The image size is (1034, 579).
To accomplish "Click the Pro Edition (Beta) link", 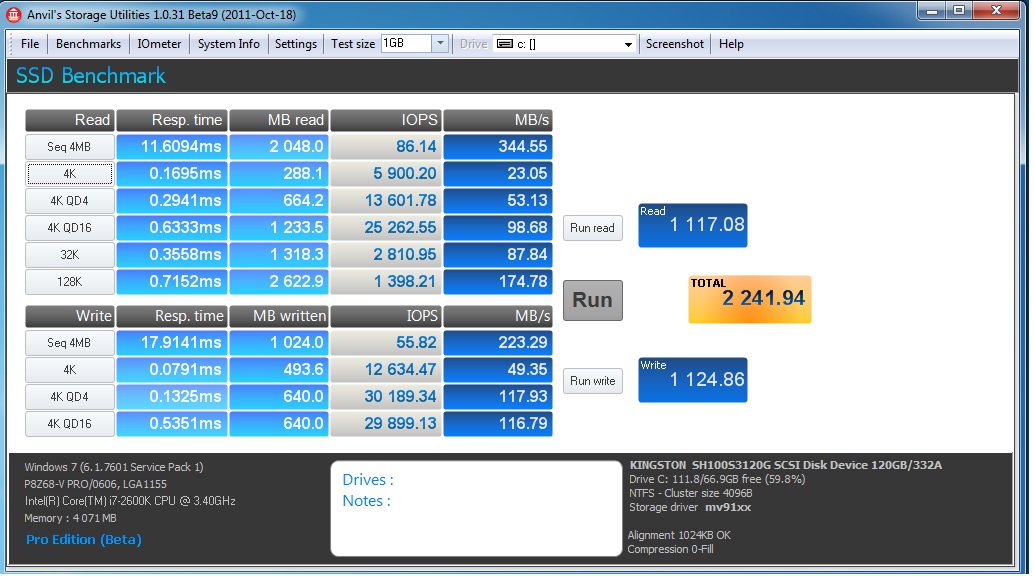I will pos(84,540).
